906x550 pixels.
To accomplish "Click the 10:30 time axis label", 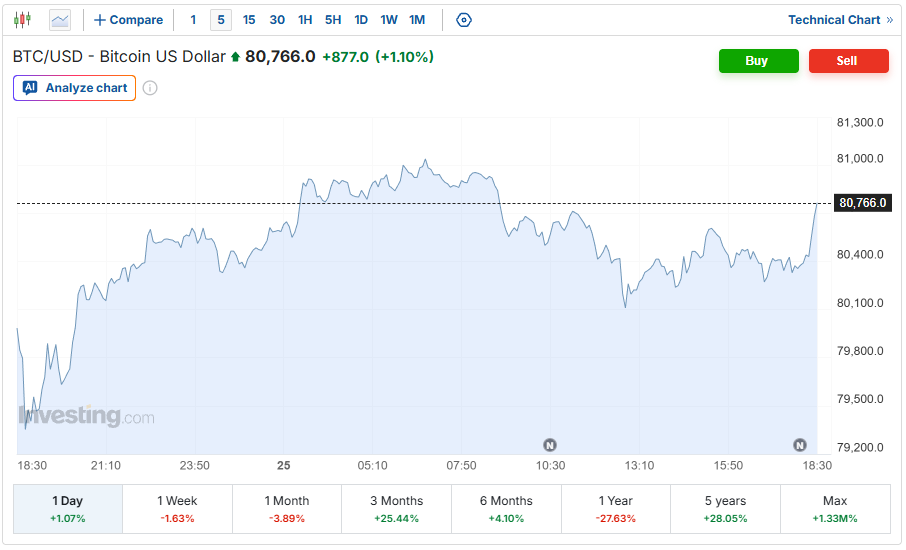I will [x=551, y=466].
